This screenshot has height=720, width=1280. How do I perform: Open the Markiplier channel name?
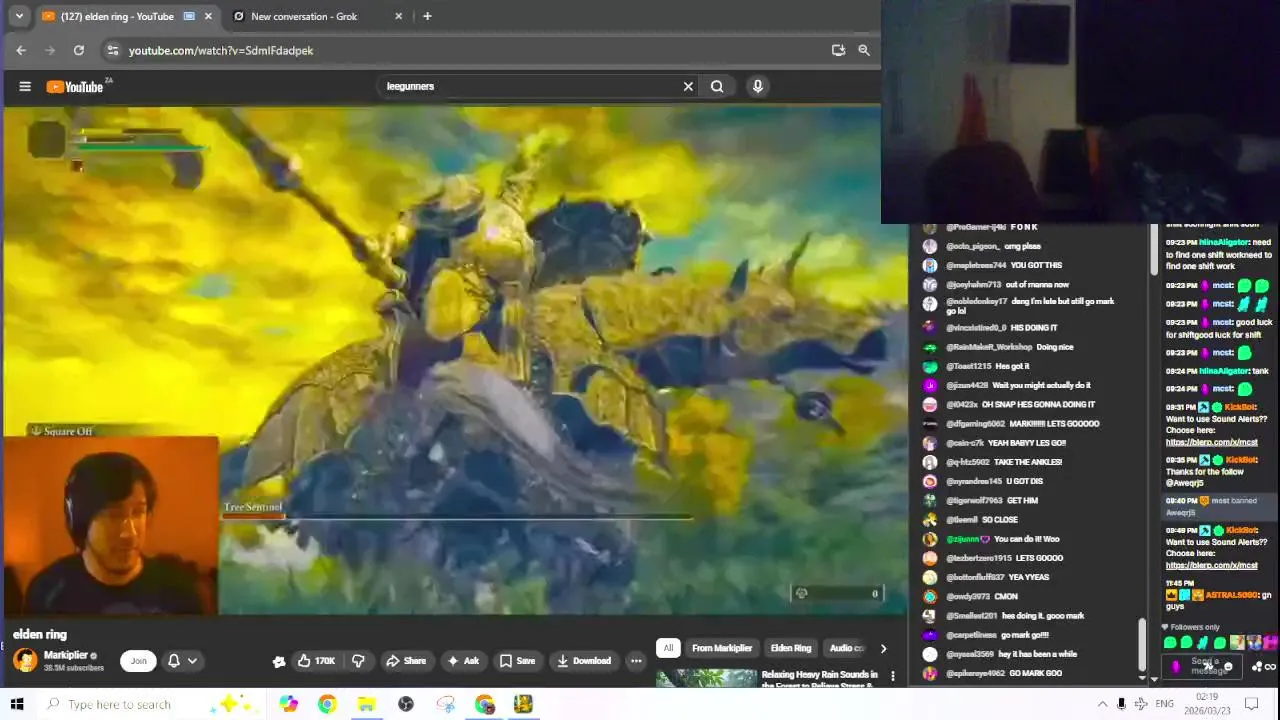[66, 655]
